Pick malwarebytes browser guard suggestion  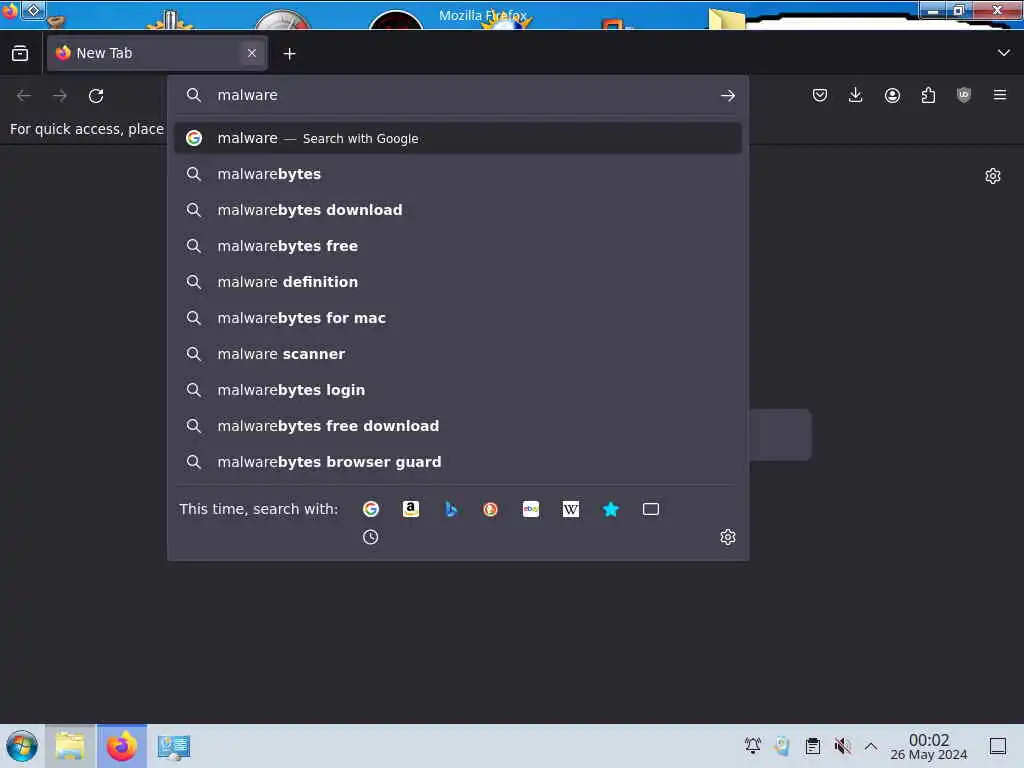(457, 462)
